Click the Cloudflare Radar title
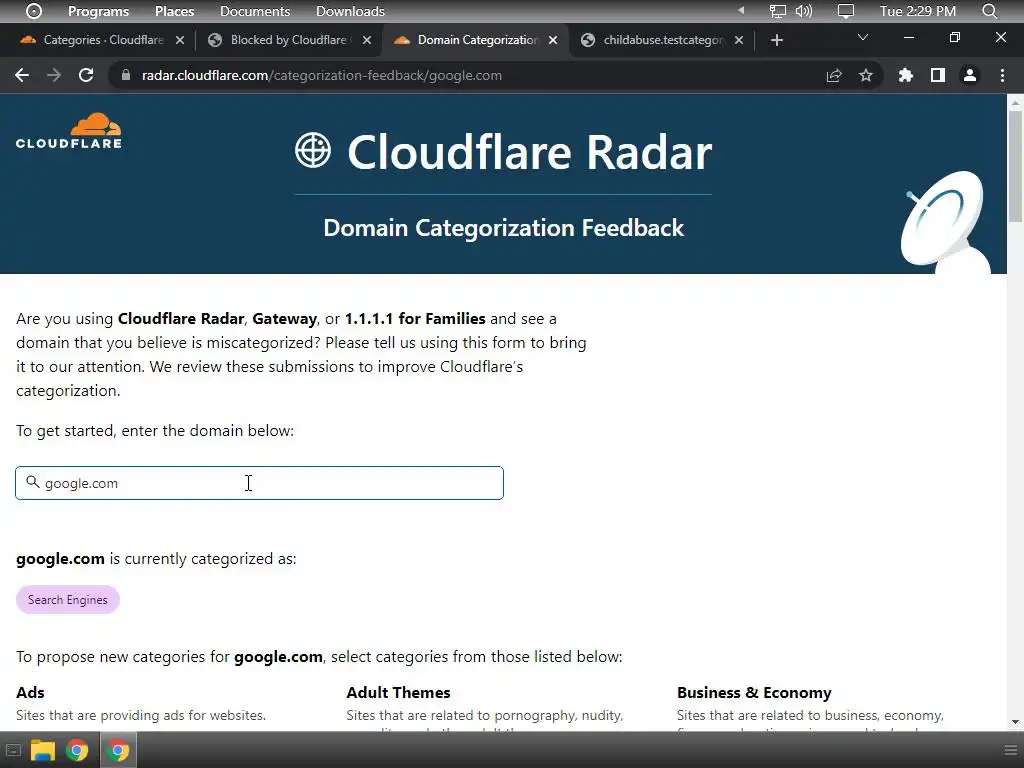The image size is (1024, 768). click(x=530, y=152)
